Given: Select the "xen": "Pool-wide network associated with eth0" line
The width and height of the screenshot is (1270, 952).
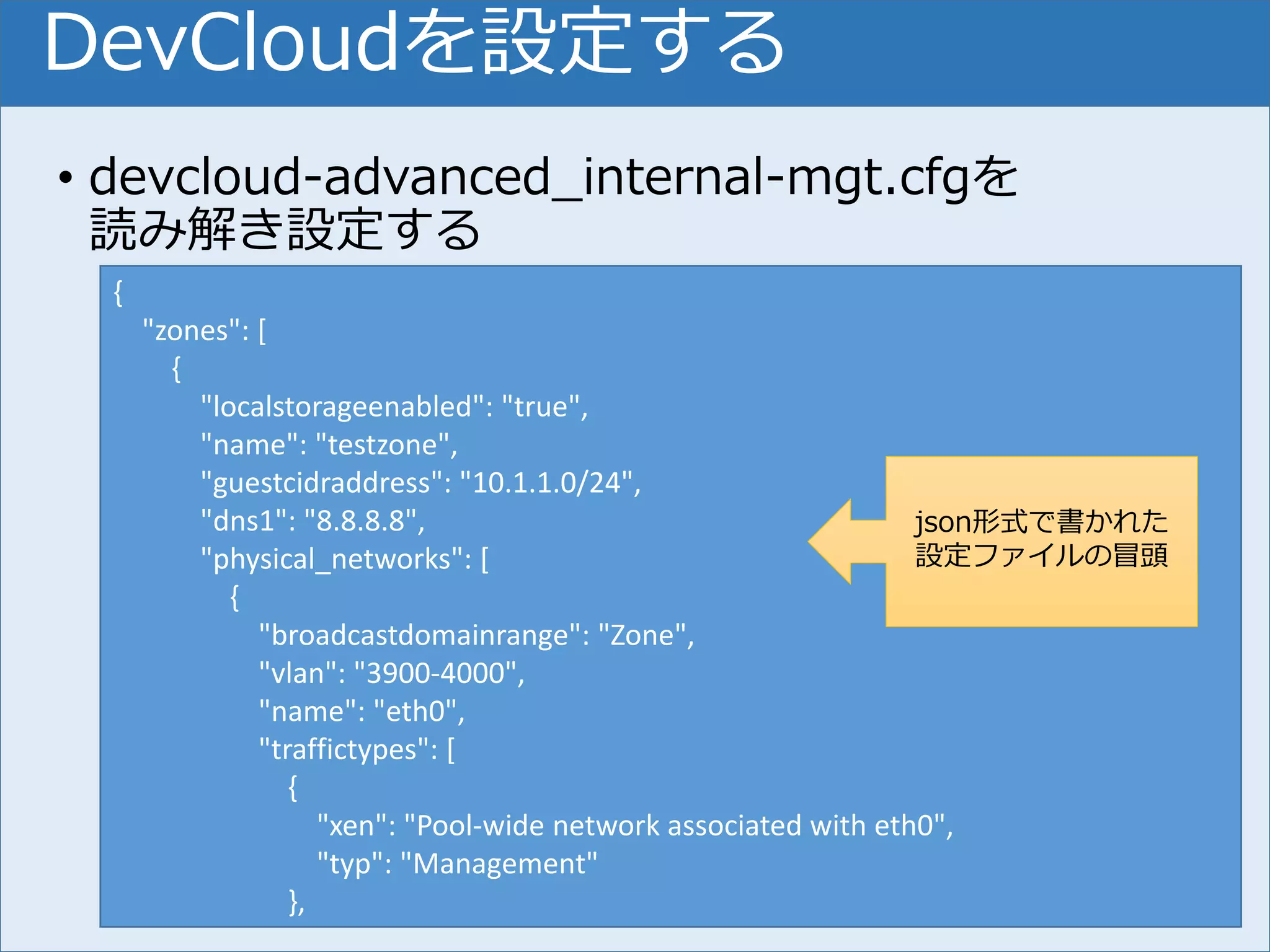Looking at the screenshot, I should 635,826.
